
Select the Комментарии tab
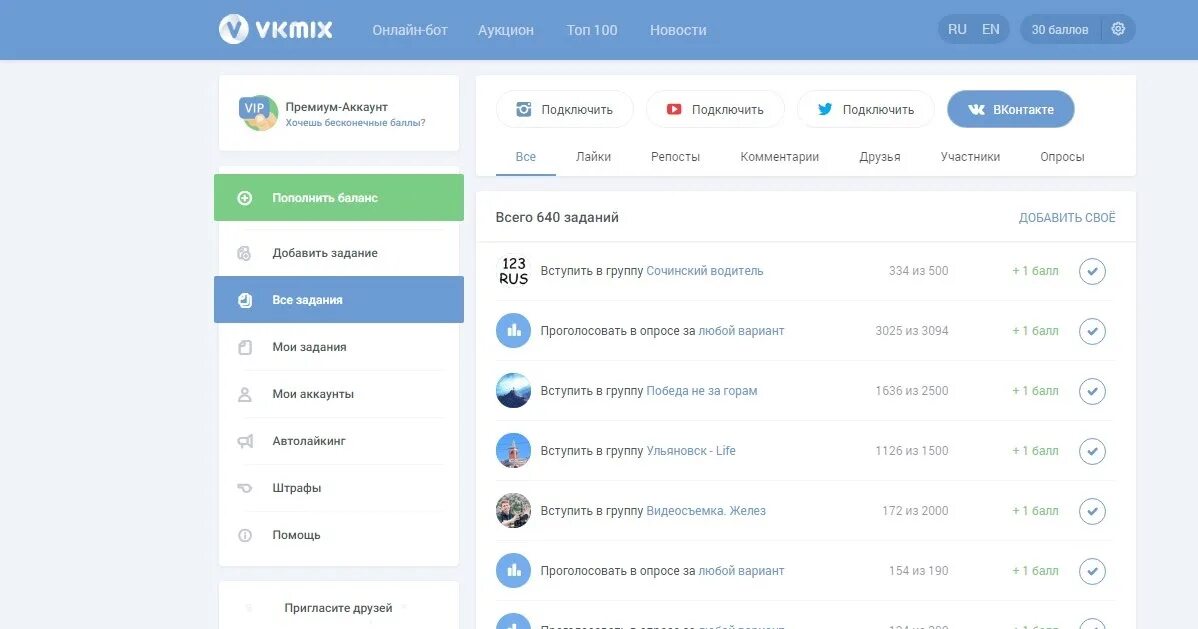779,157
